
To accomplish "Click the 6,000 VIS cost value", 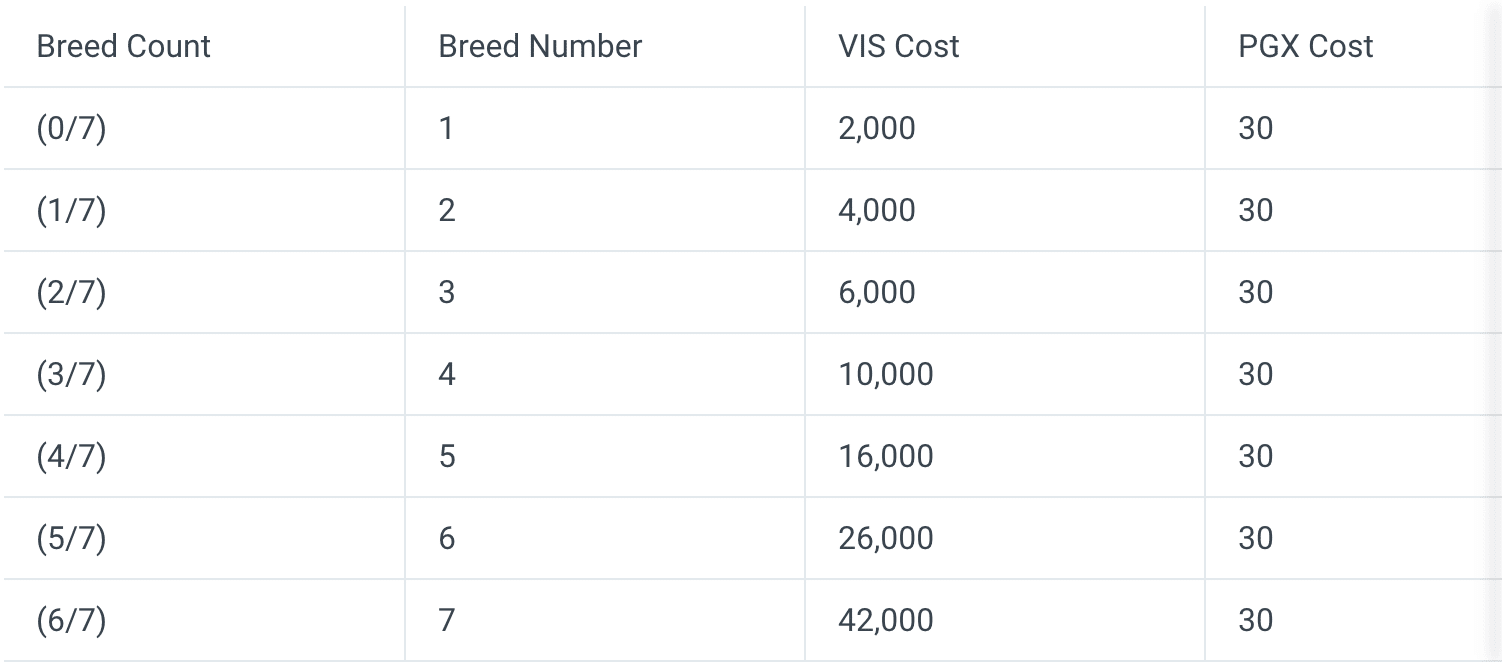I will pyautogui.click(x=877, y=292).
